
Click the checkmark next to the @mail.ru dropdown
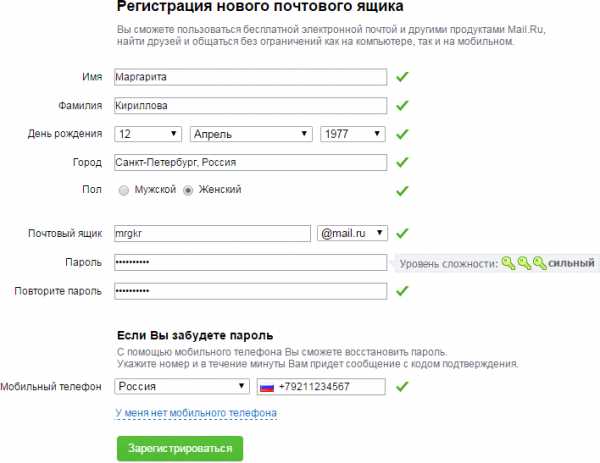click(402, 233)
